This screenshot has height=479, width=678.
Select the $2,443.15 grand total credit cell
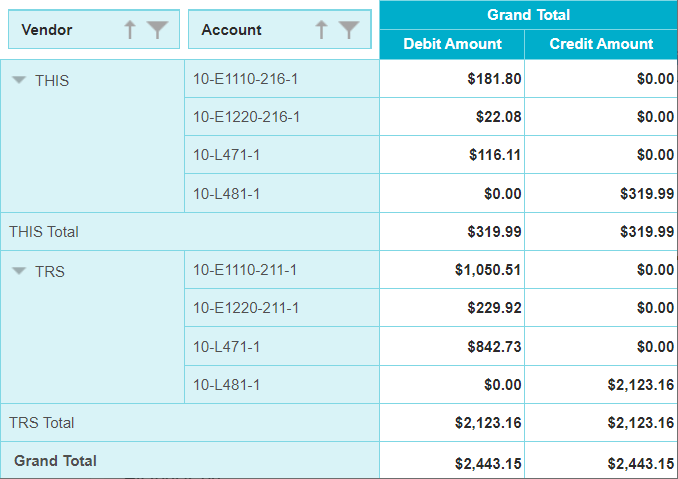(640, 463)
